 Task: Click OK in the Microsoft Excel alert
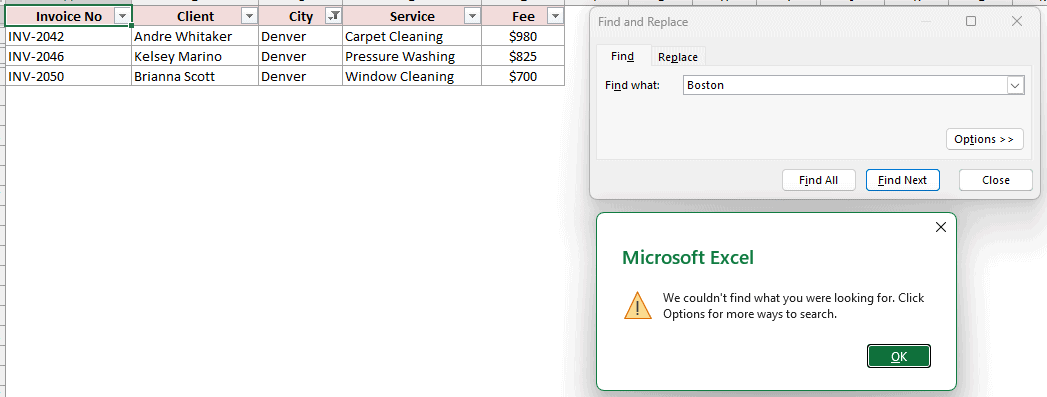coord(899,356)
